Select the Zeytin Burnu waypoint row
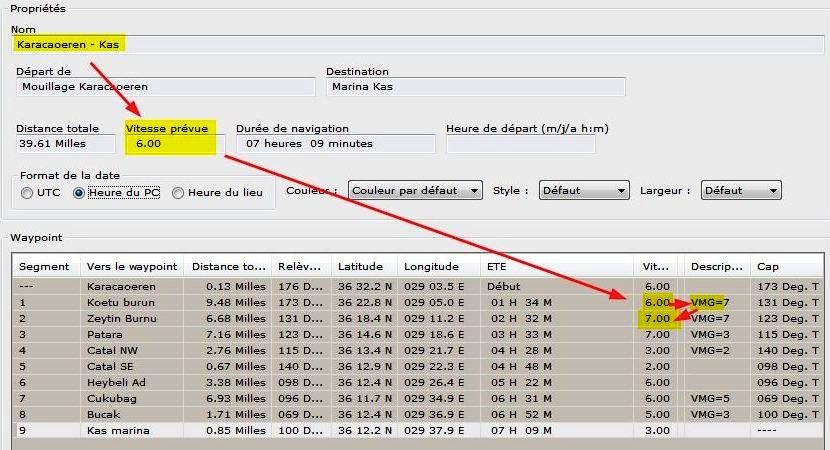Image resolution: width=830 pixels, height=450 pixels. coord(418,319)
